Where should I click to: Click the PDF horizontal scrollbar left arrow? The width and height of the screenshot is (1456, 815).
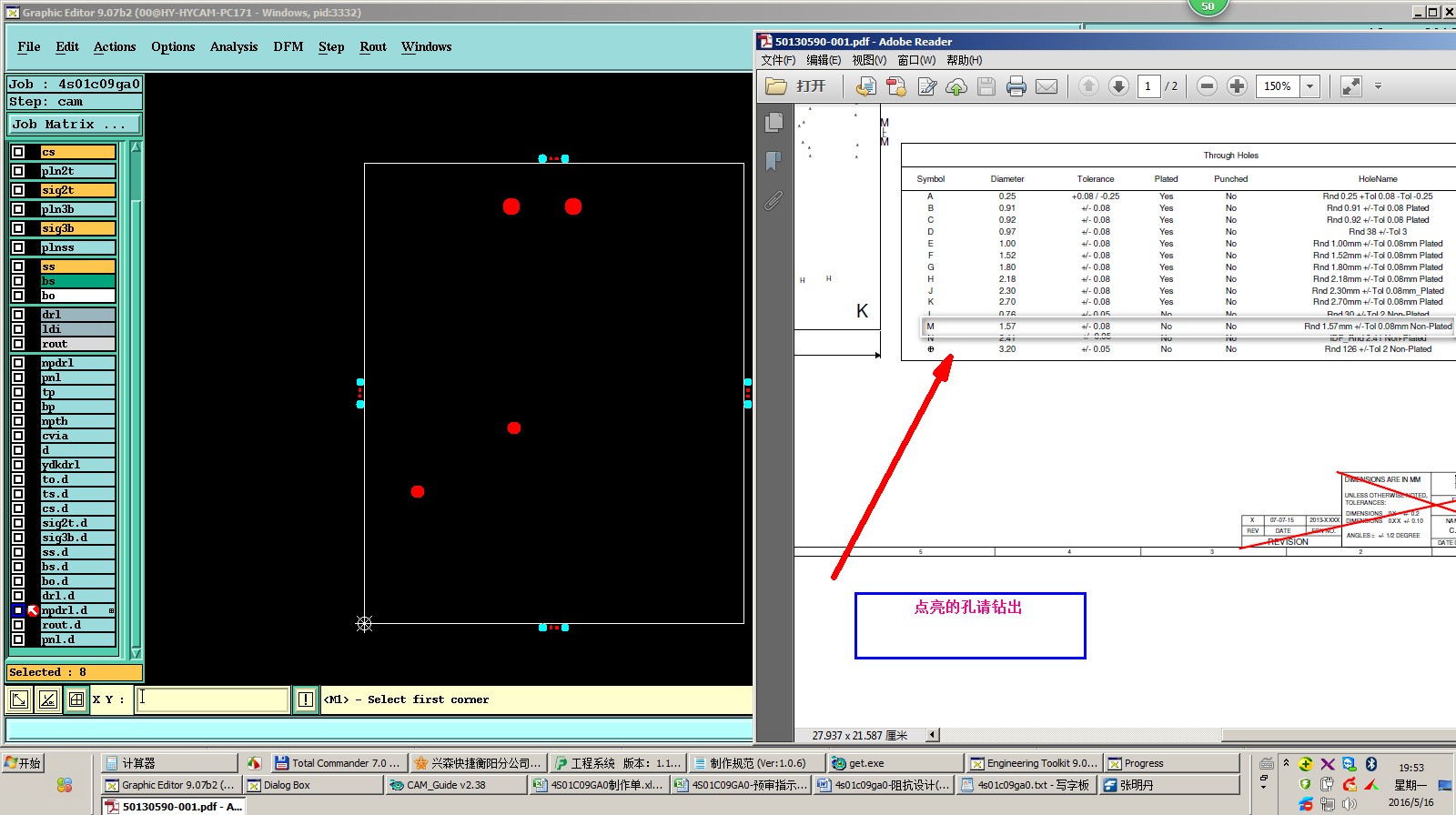point(933,735)
